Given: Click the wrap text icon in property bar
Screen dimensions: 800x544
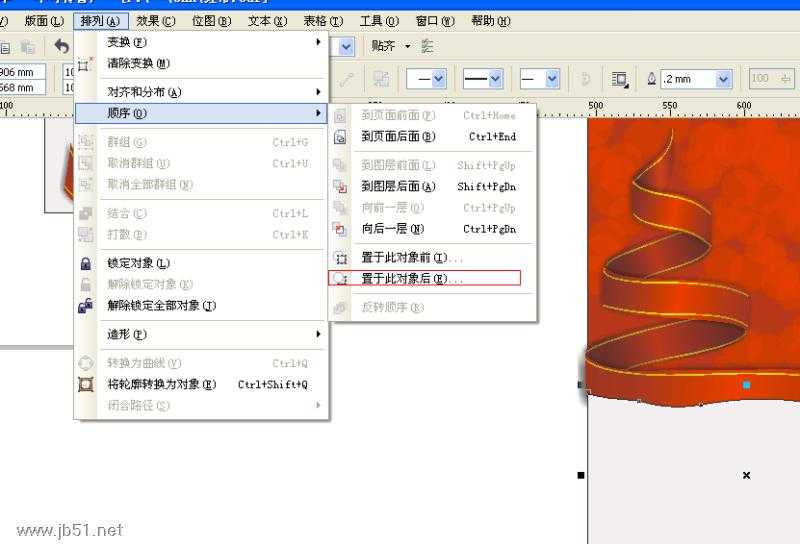Looking at the screenshot, I should [x=620, y=79].
